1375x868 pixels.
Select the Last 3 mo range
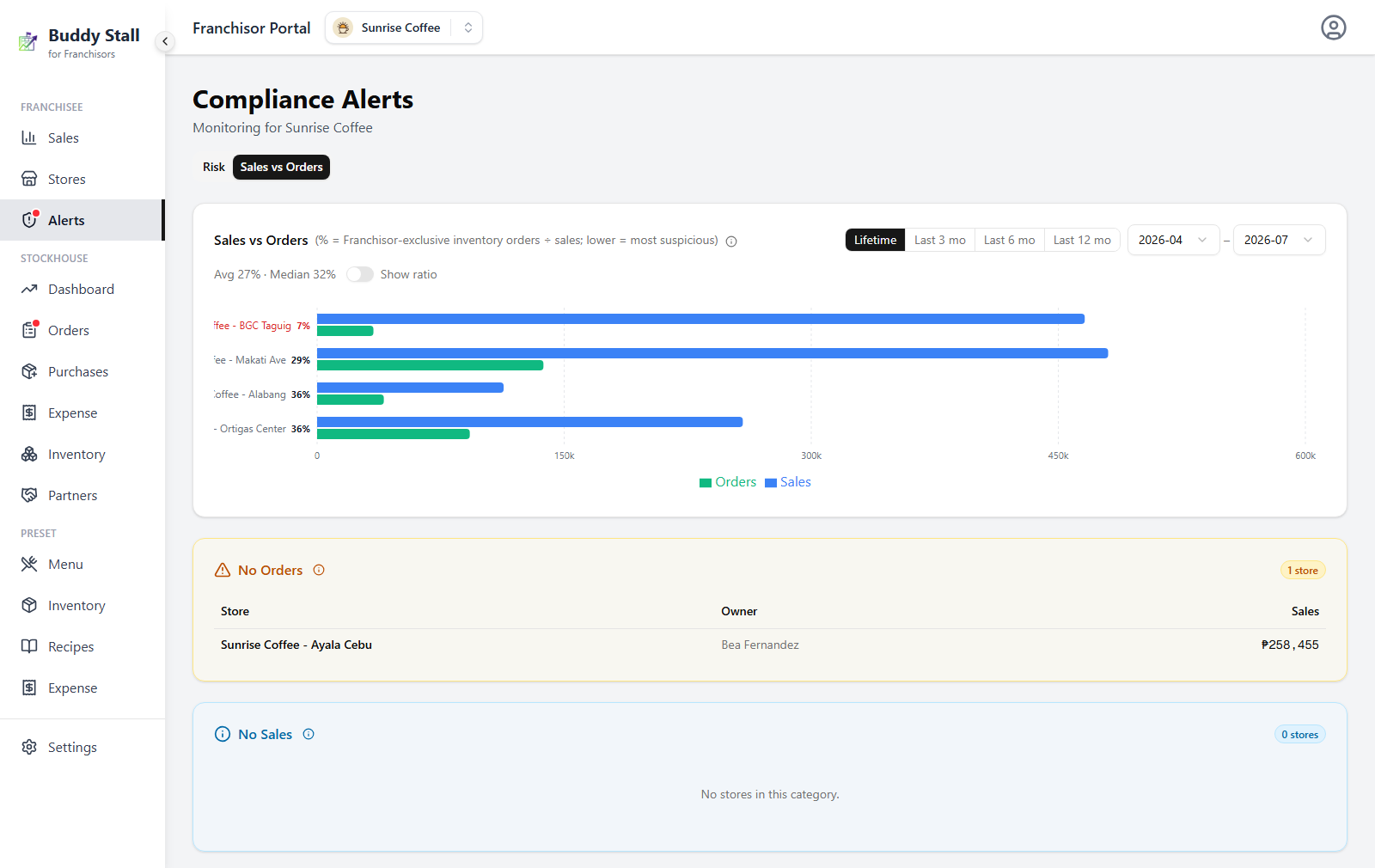click(x=940, y=240)
